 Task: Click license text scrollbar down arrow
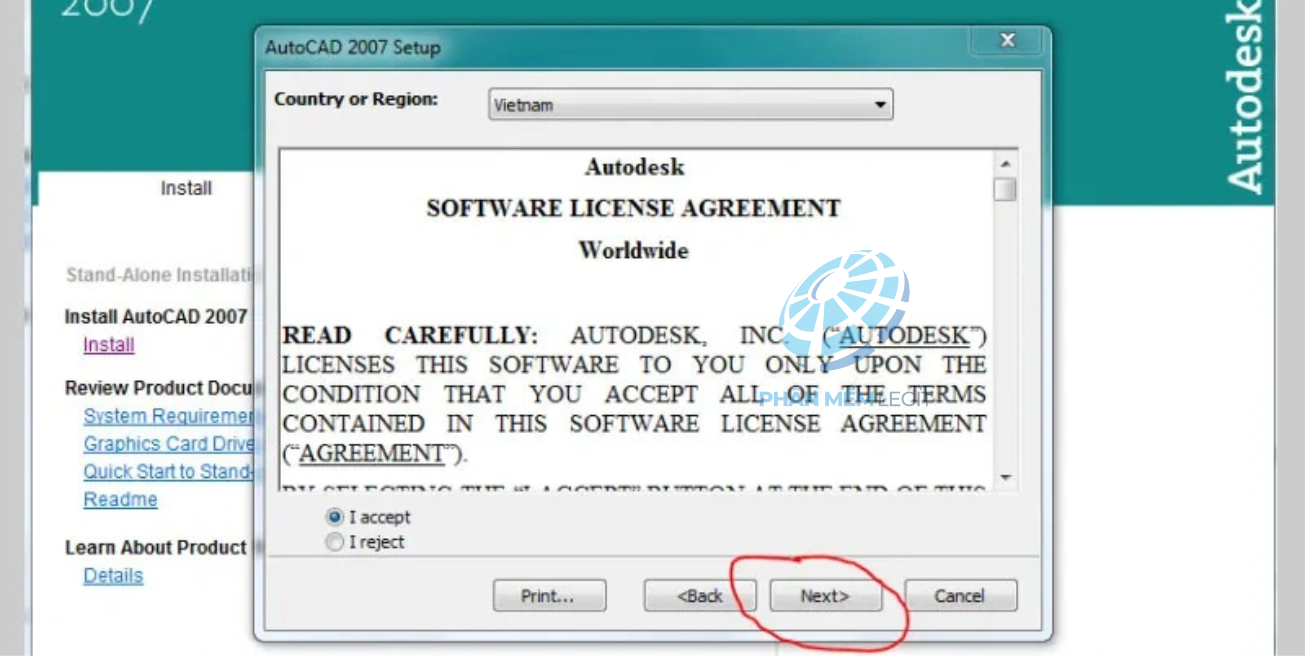point(1005,478)
